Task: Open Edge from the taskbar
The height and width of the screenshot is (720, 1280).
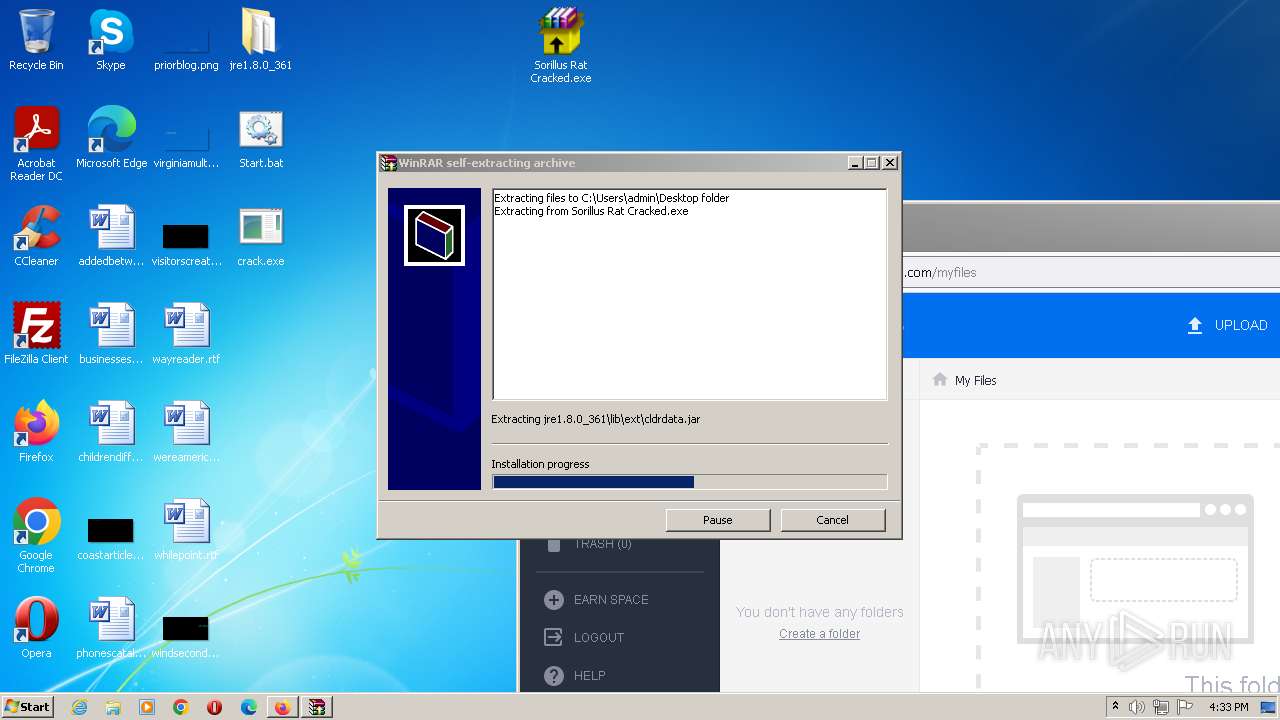Action: pyautogui.click(x=249, y=707)
